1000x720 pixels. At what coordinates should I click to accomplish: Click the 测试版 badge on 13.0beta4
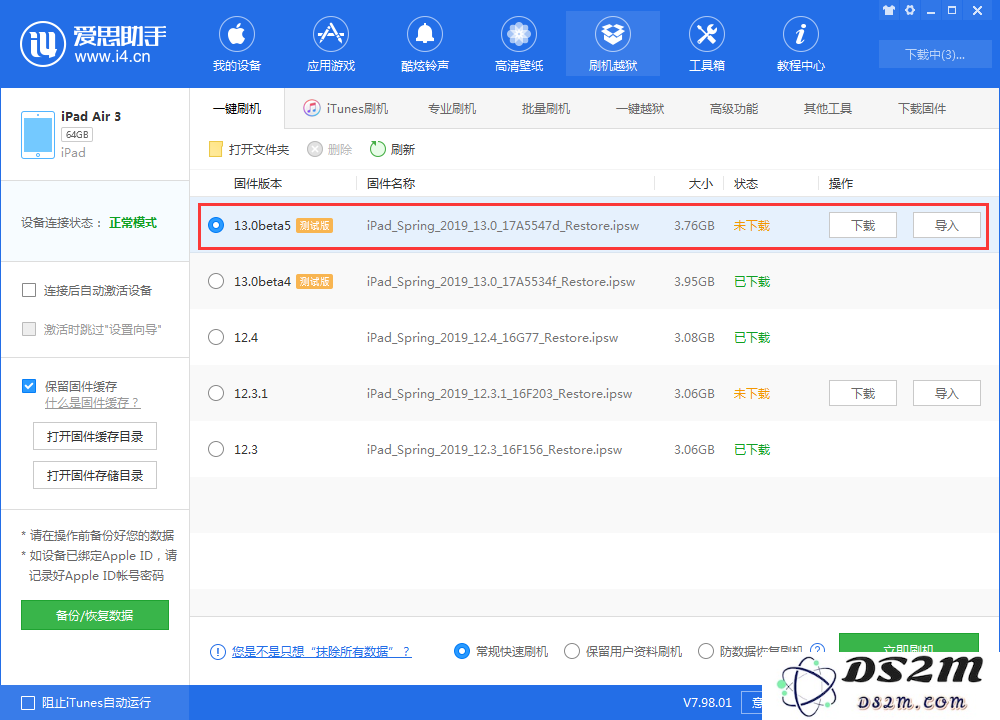314,282
